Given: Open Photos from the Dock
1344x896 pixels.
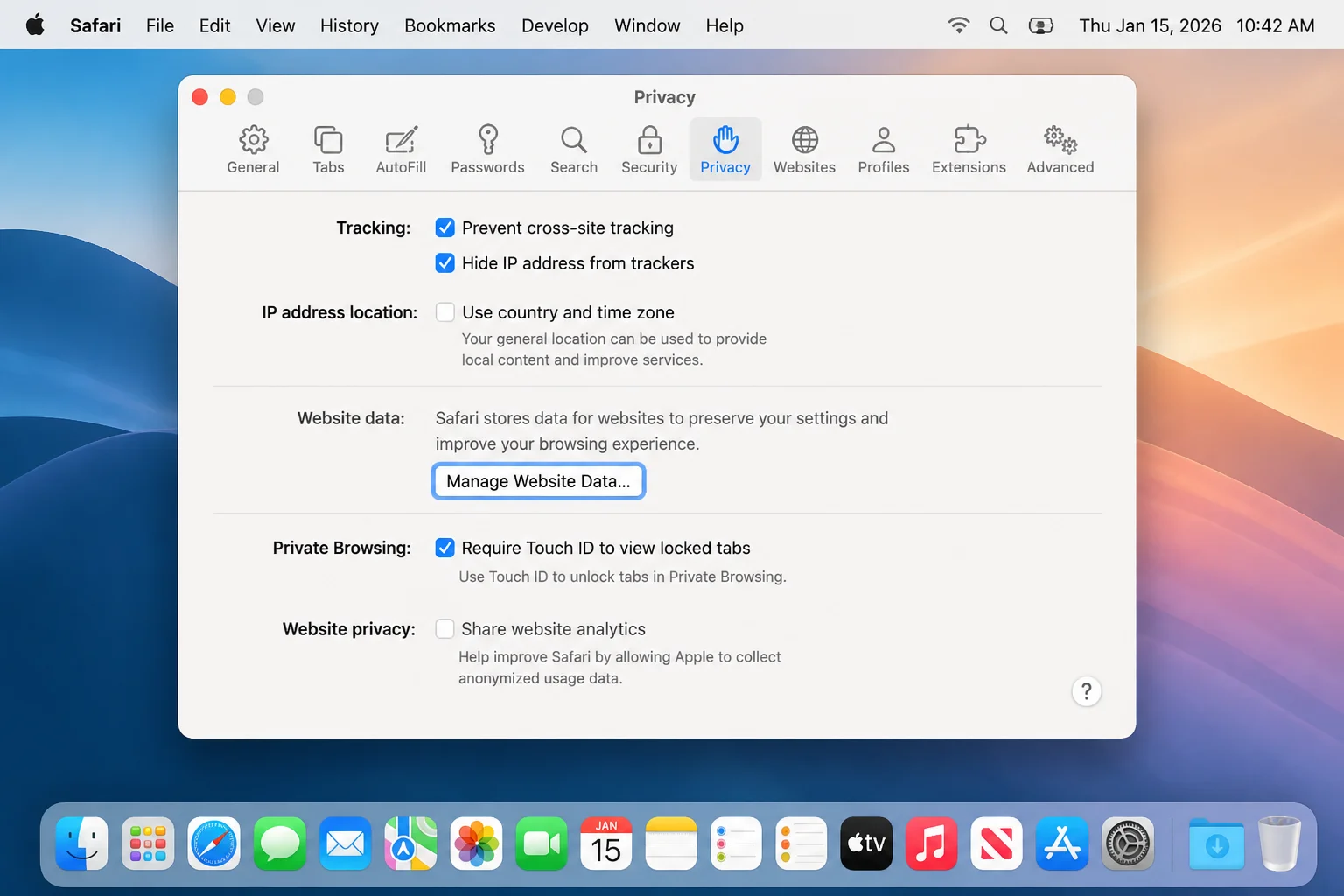Looking at the screenshot, I should 476,843.
